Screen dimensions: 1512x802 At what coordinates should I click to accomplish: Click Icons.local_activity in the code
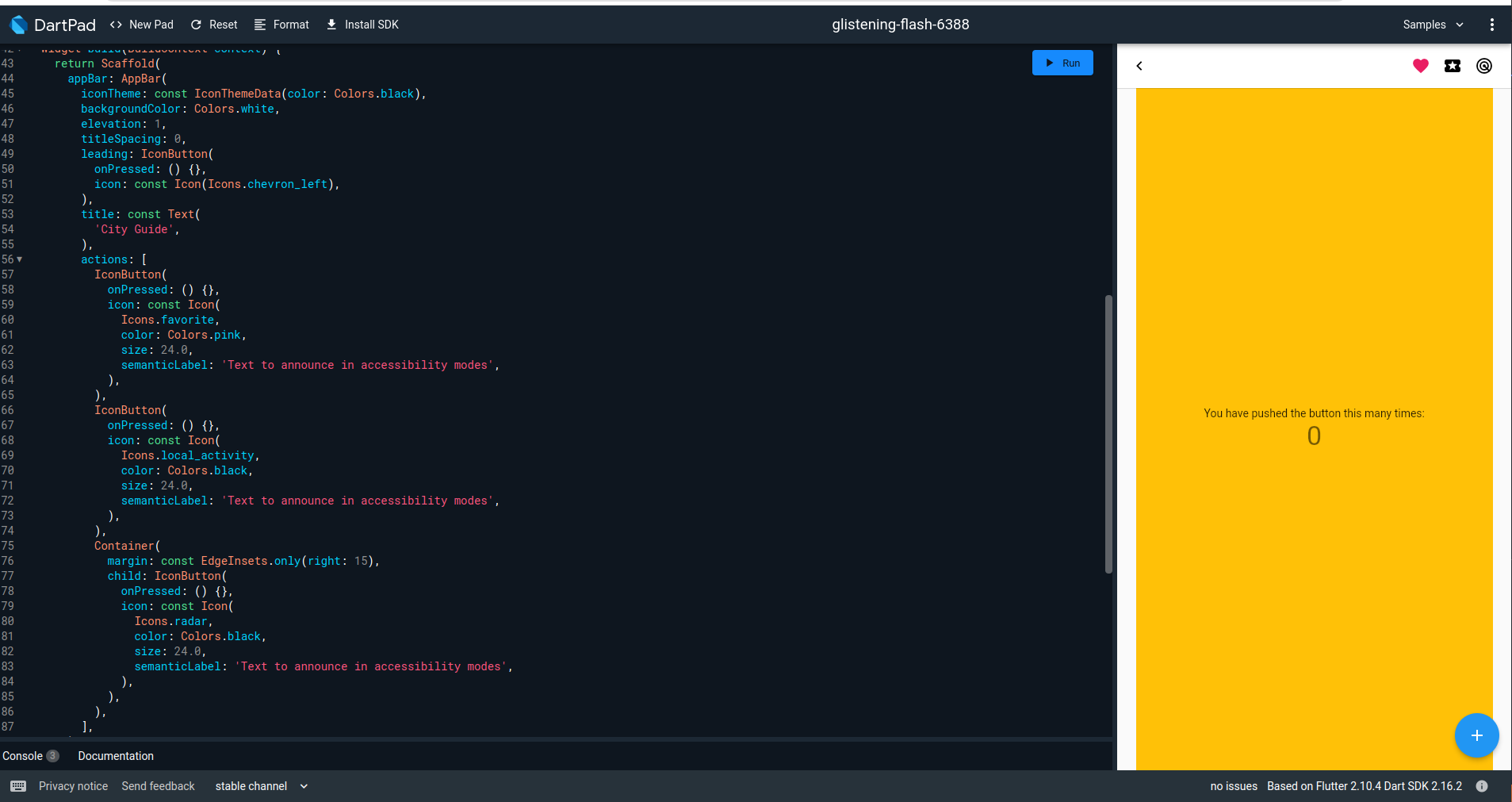(187, 455)
